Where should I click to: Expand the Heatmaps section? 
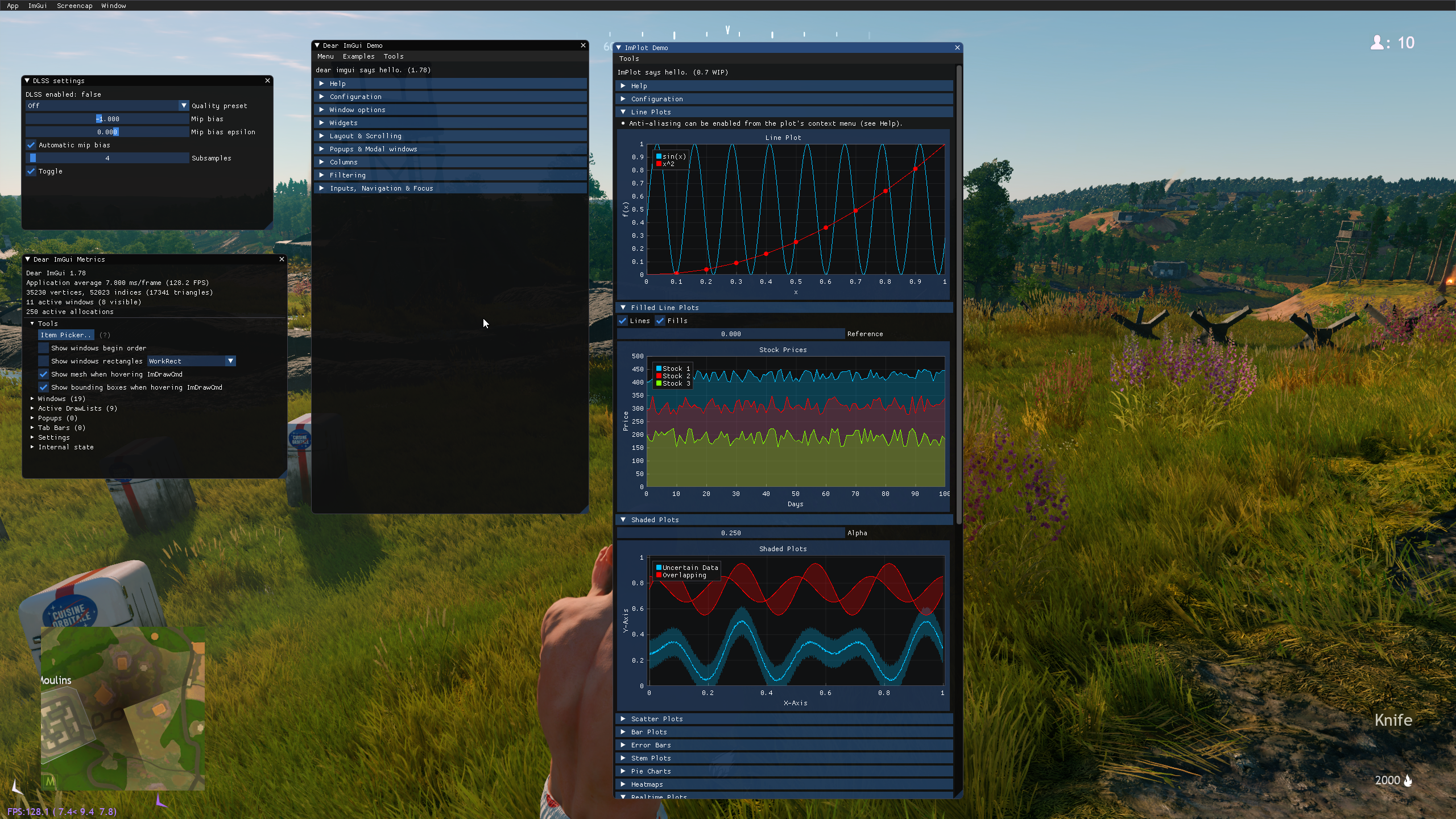[784, 784]
